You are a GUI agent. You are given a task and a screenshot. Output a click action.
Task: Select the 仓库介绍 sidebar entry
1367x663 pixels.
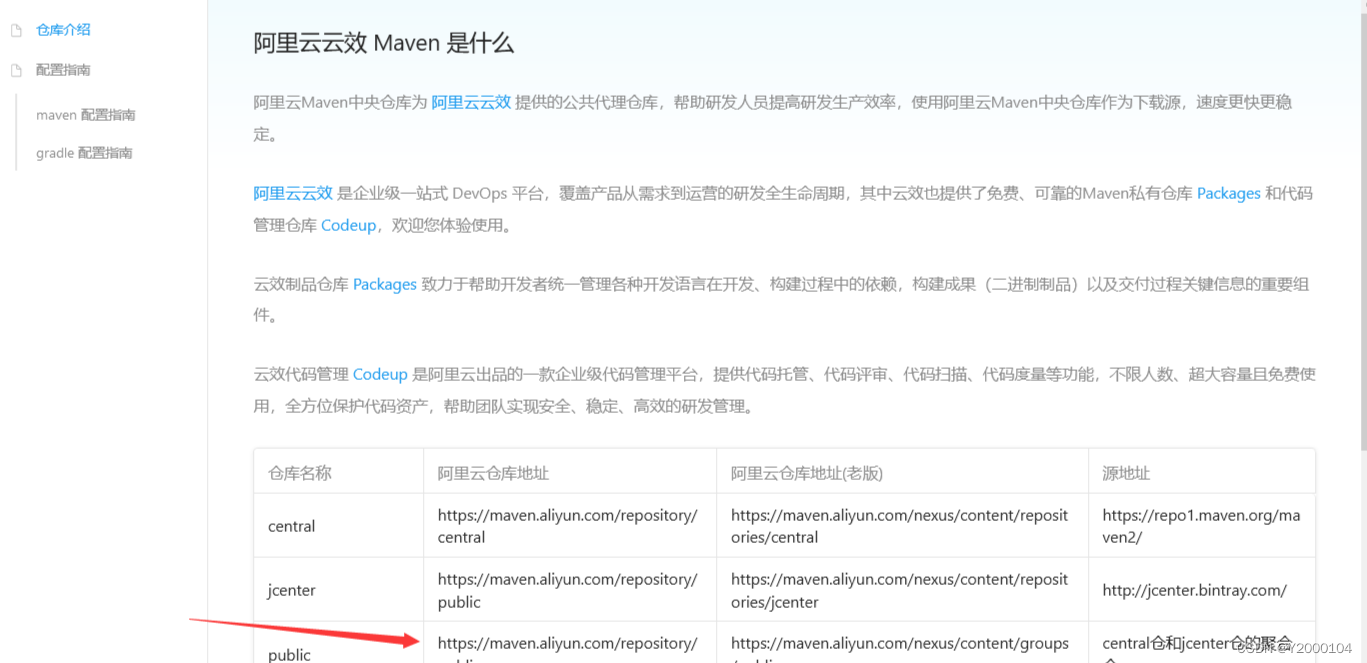click(63, 29)
